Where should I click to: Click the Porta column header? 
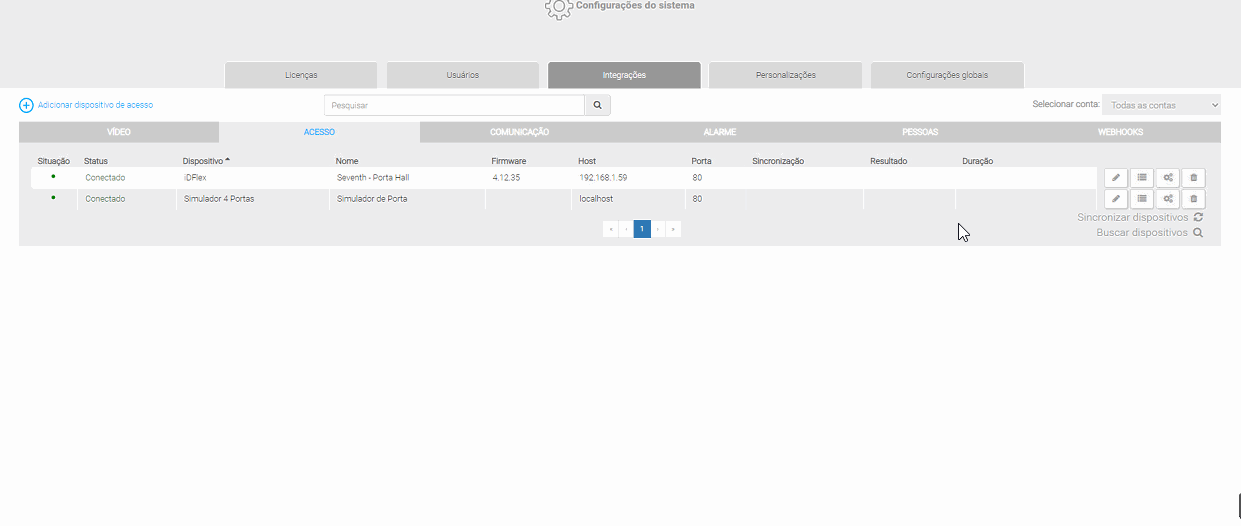point(702,161)
